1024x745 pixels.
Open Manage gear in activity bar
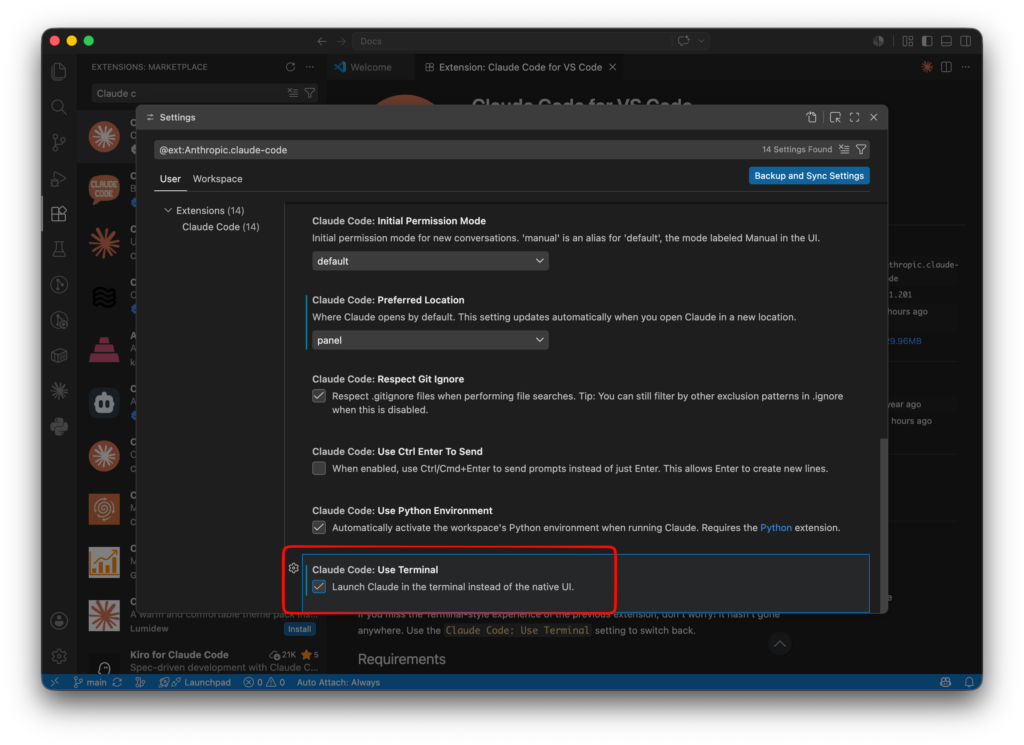(x=59, y=656)
